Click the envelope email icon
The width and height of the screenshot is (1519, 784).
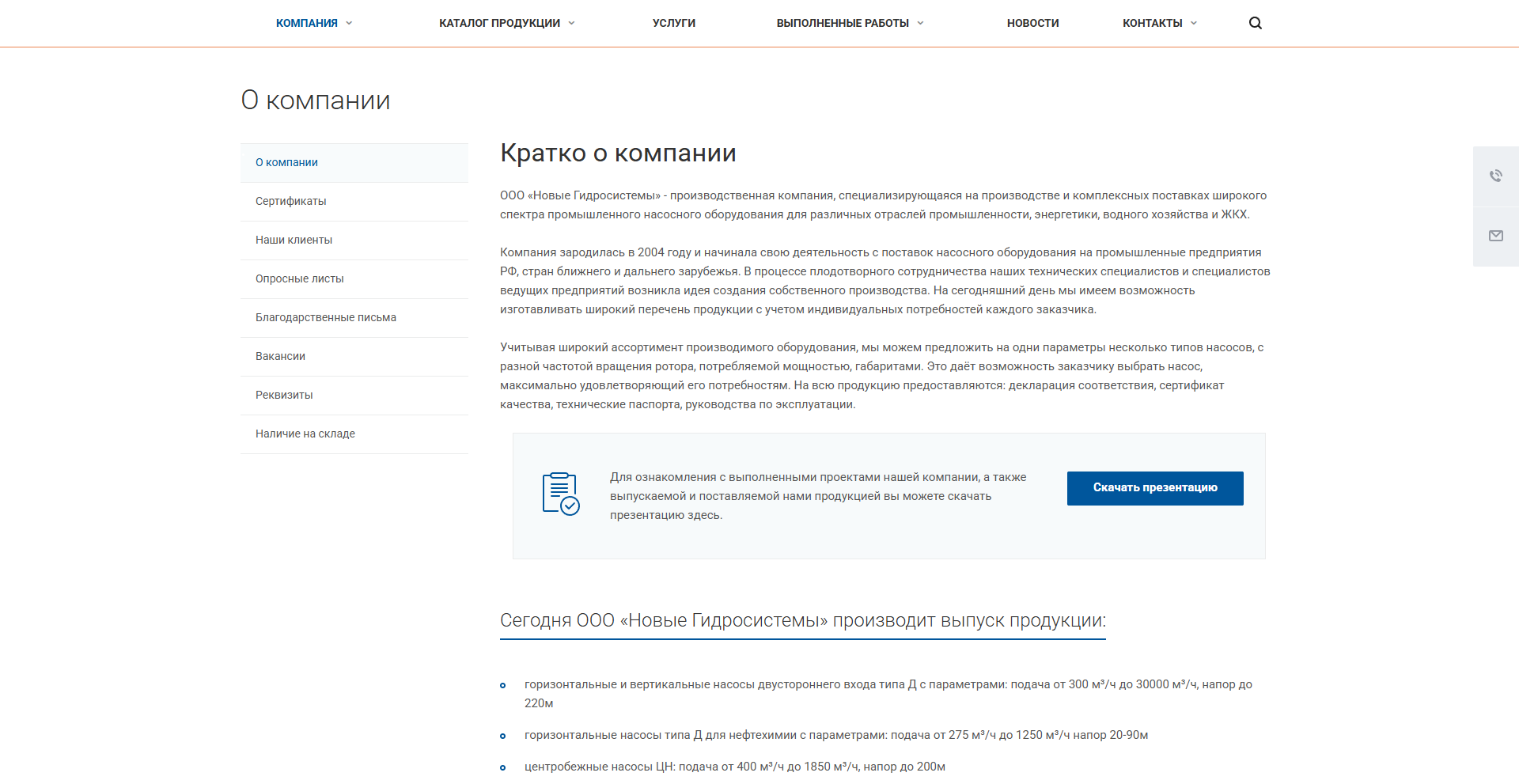click(1495, 236)
